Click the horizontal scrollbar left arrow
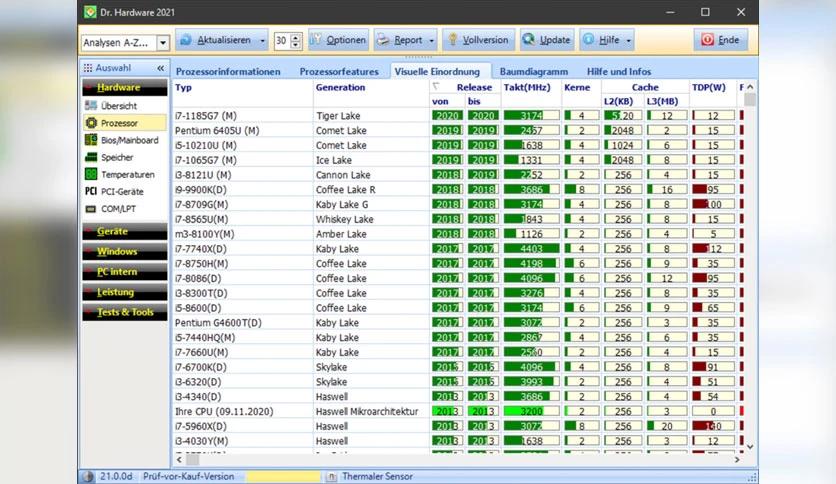This screenshot has height=484, width=836. coord(179,459)
